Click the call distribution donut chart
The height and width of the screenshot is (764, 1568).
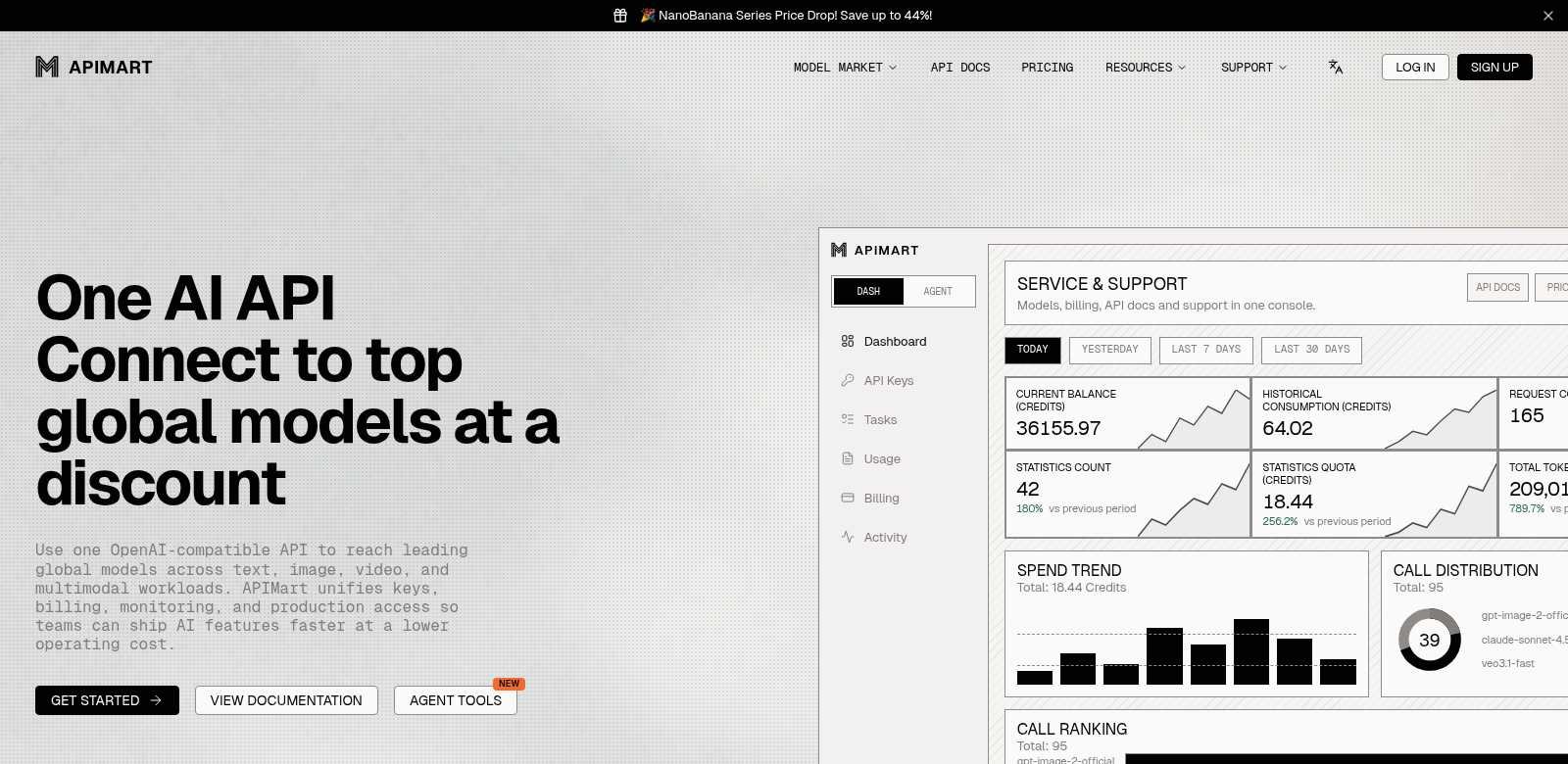(1430, 640)
